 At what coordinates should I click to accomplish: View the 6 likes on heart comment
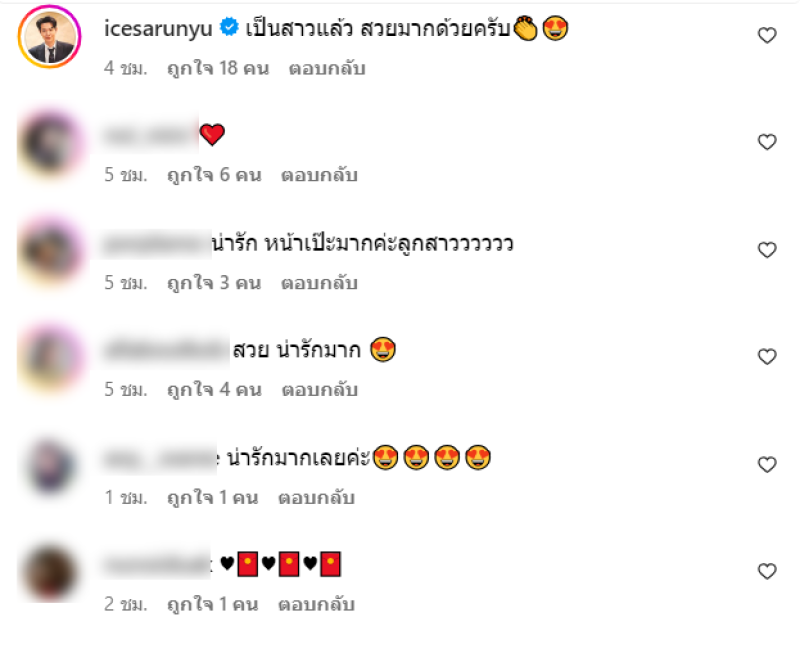click(214, 175)
